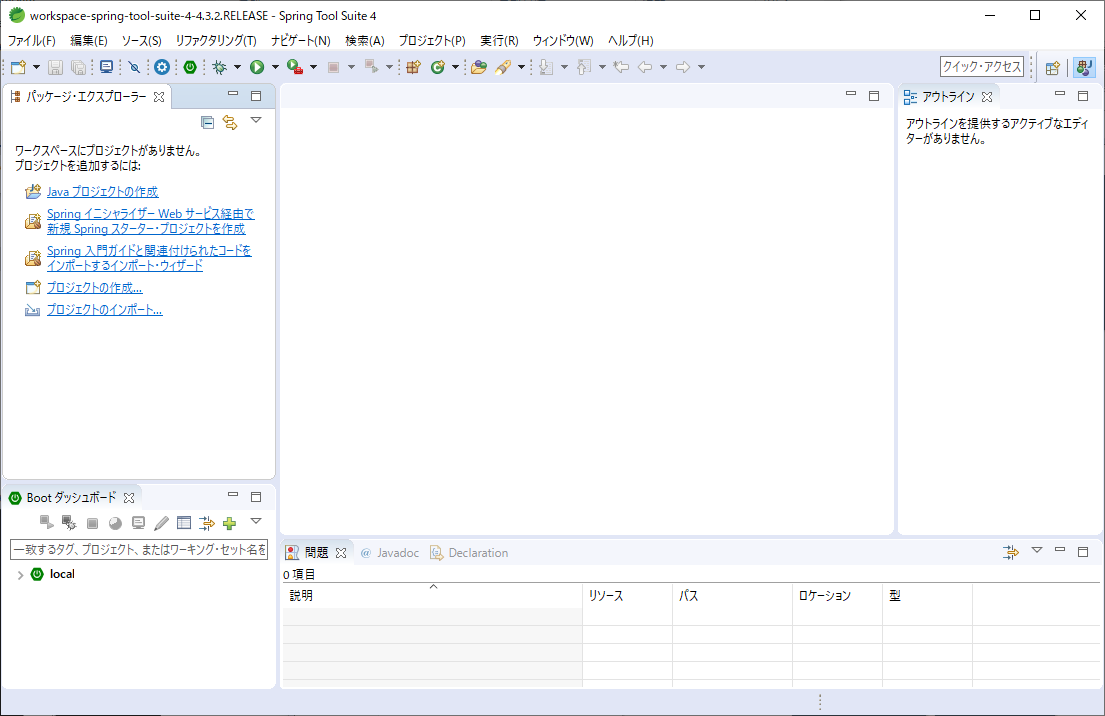The height and width of the screenshot is (716, 1105).
Task: Open the New wizard dropdown arrow
Action: point(37,67)
